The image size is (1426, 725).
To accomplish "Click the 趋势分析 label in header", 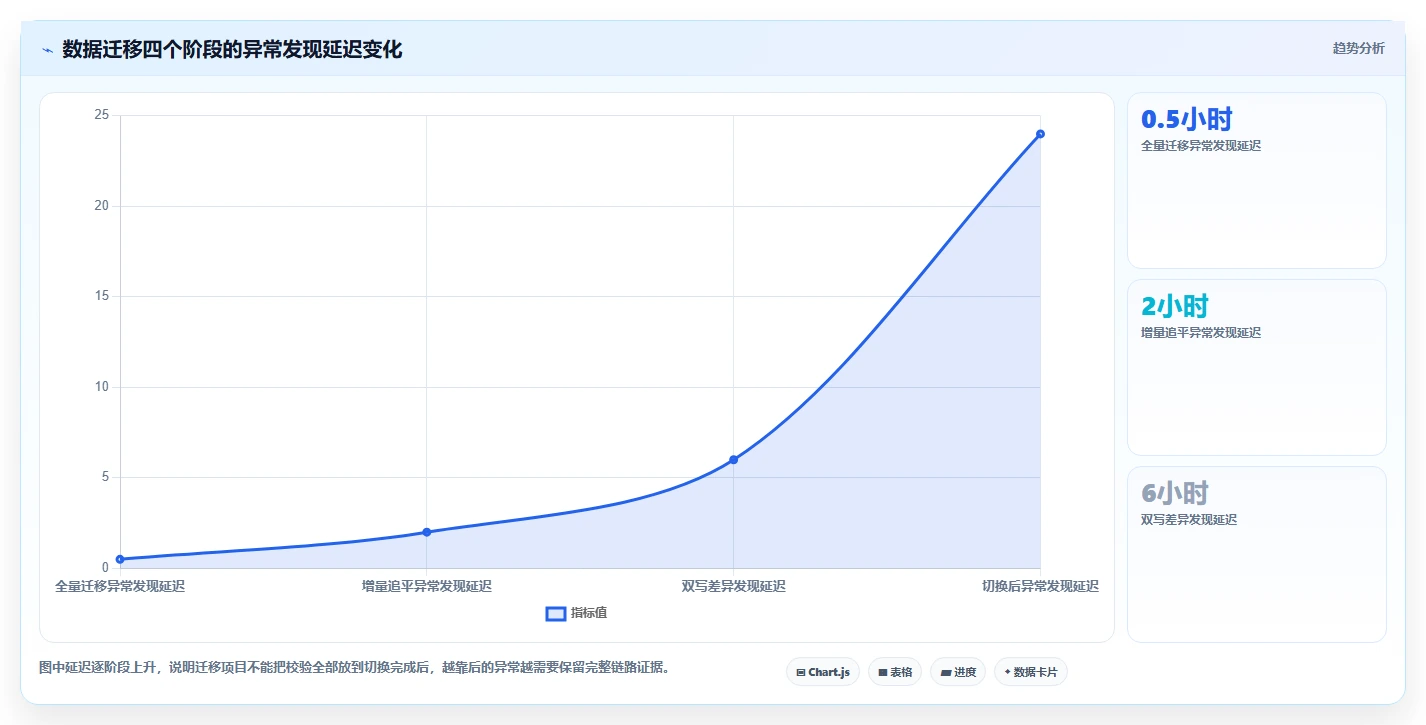I will tap(1358, 48).
